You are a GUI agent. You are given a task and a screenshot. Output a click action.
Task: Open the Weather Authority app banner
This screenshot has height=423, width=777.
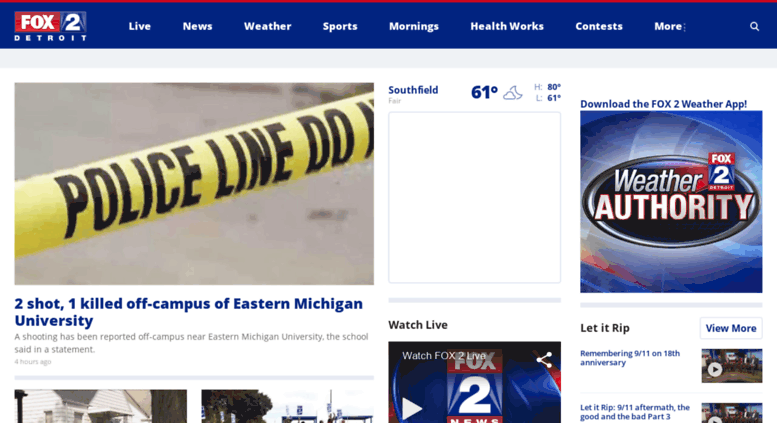pos(670,200)
